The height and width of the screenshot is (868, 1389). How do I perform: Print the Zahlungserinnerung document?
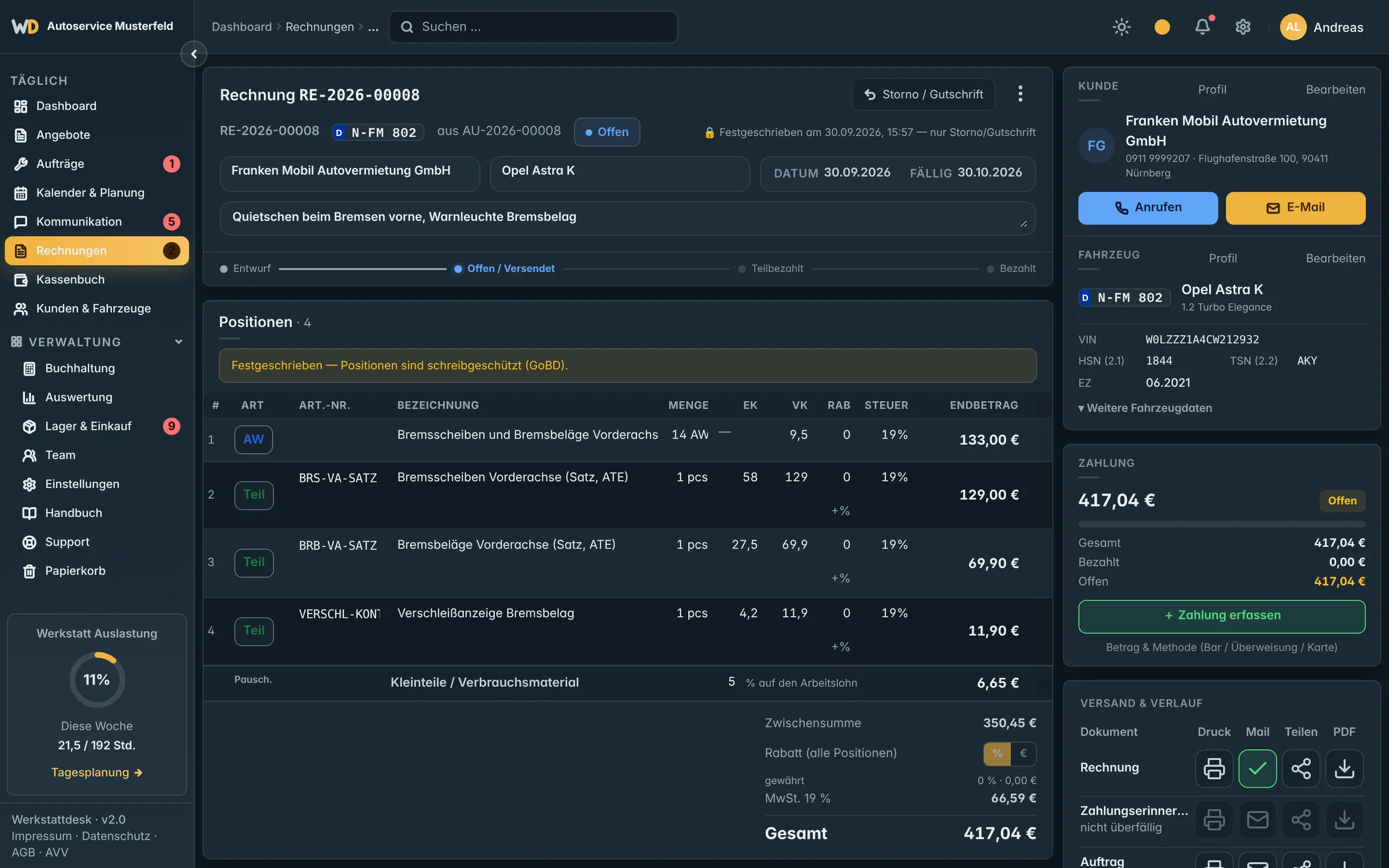(1214, 819)
